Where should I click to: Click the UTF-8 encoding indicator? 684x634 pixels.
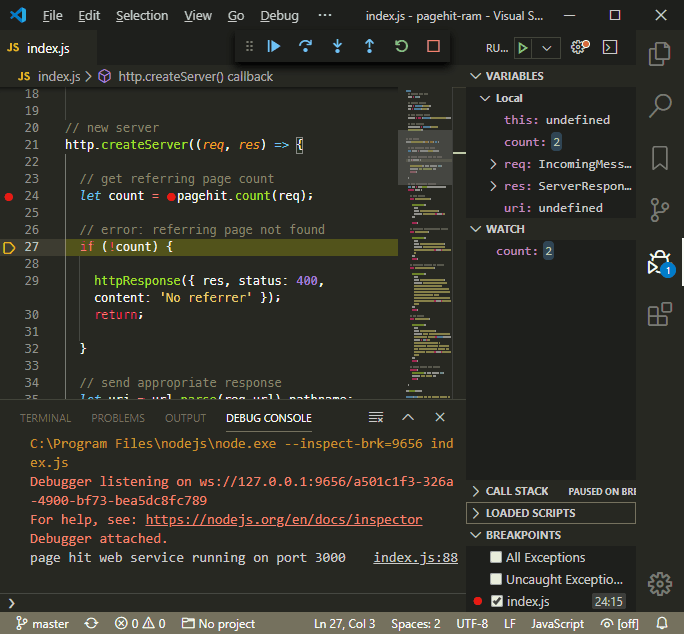pos(472,624)
